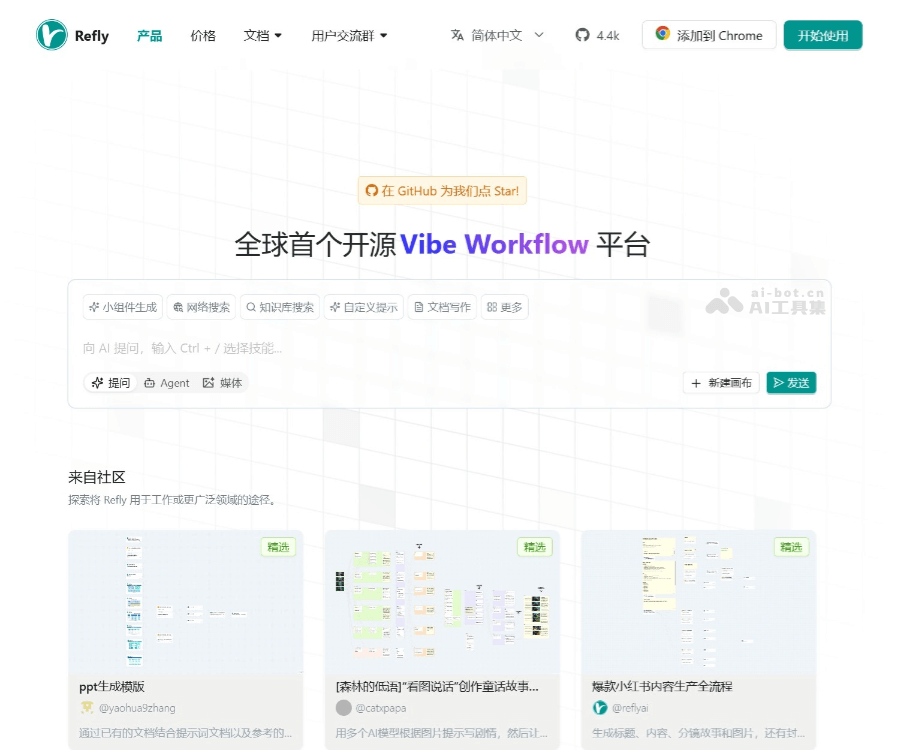Click the Refly logo icon
Image resolution: width=900 pixels, height=750 pixels.
(x=52, y=35)
